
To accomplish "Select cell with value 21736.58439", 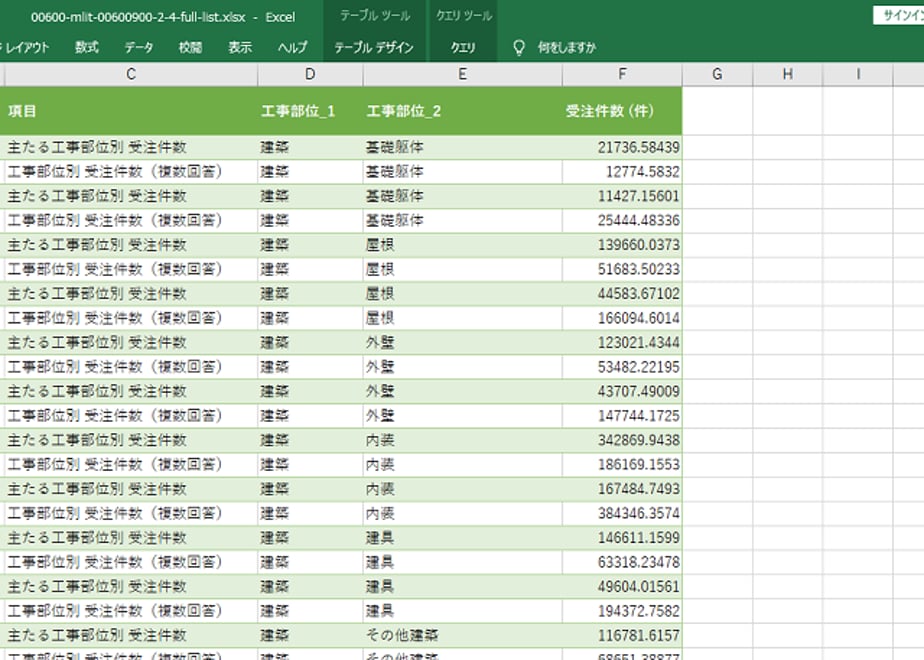I will pyautogui.click(x=622, y=147).
